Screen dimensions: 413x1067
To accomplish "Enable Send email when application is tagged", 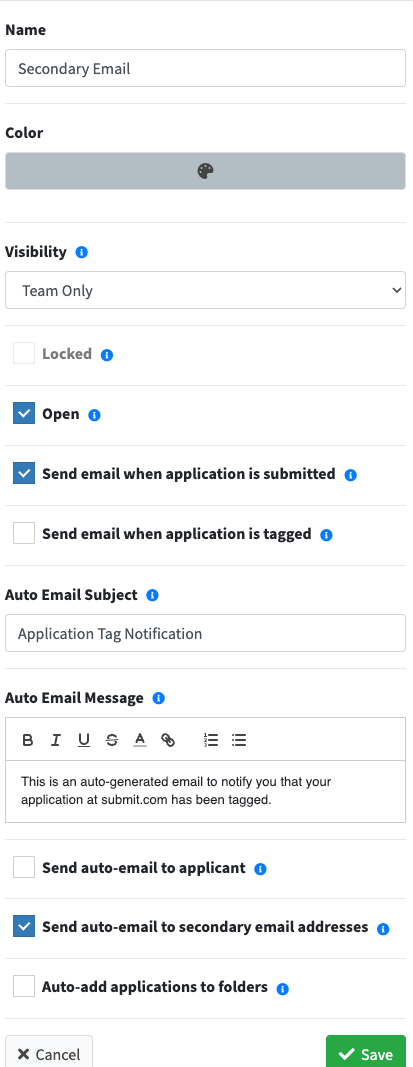I will tap(24, 534).
